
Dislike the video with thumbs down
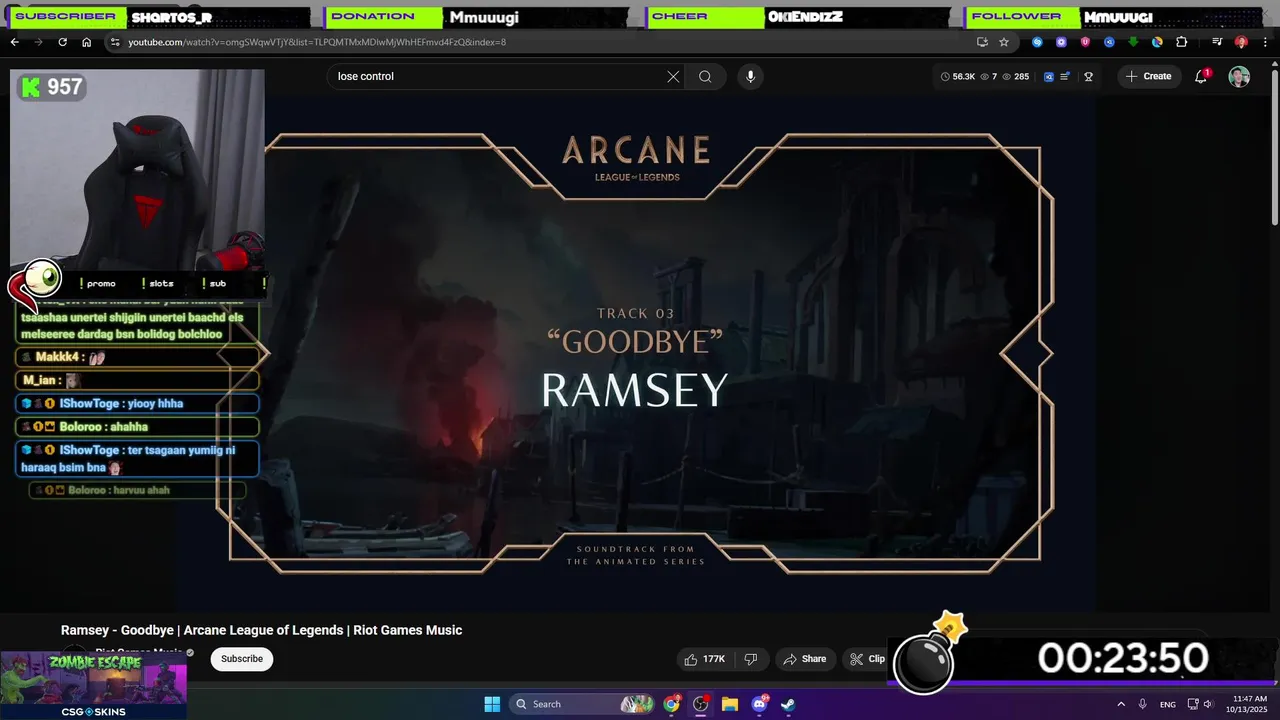point(751,659)
